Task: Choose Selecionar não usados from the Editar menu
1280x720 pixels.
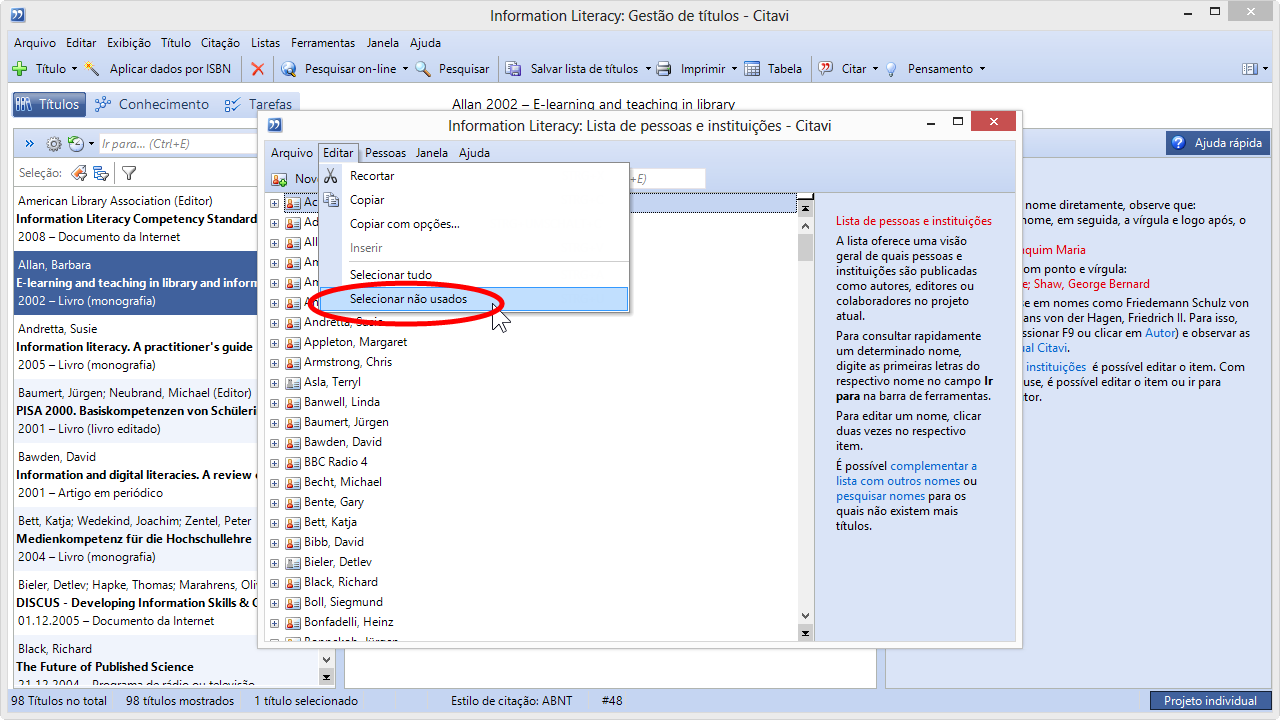Action: (x=474, y=299)
